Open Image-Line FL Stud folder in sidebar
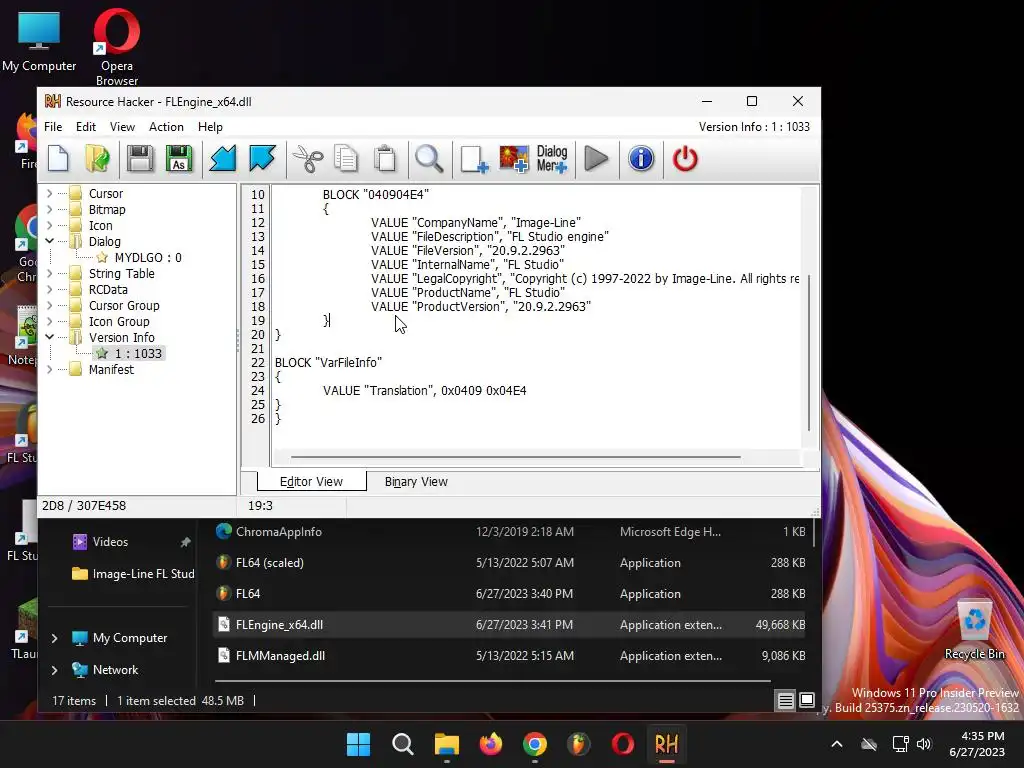Image resolution: width=1024 pixels, height=768 pixels. coord(133,573)
